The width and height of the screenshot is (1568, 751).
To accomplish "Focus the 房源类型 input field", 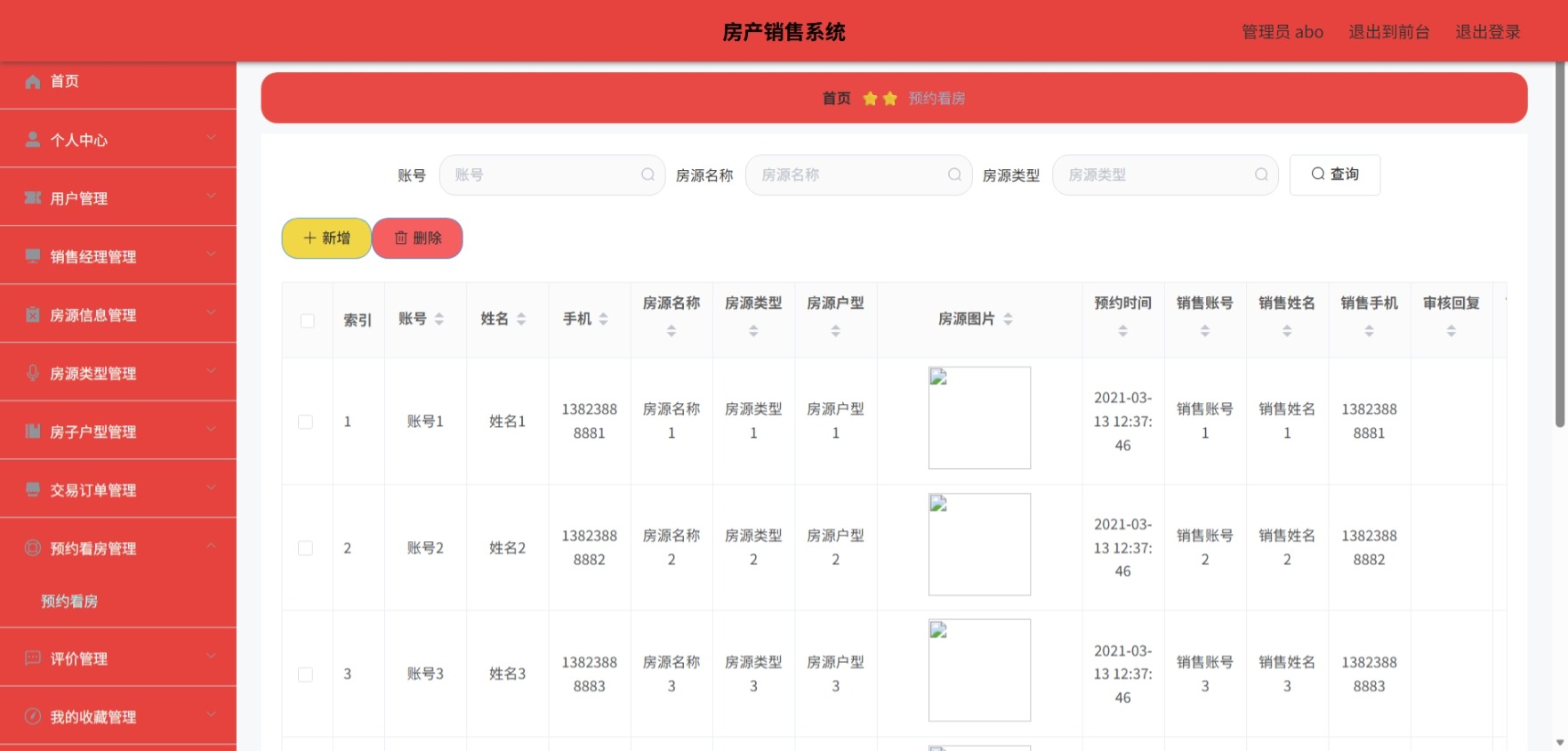I will [x=1165, y=174].
